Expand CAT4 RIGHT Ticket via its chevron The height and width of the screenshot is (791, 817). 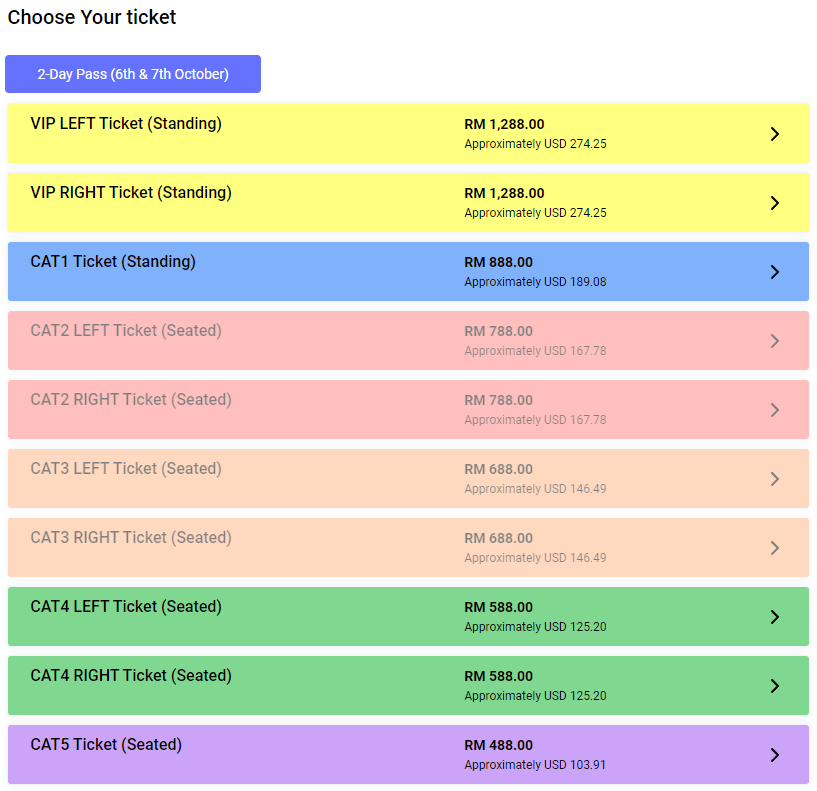(x=774, y=686)
